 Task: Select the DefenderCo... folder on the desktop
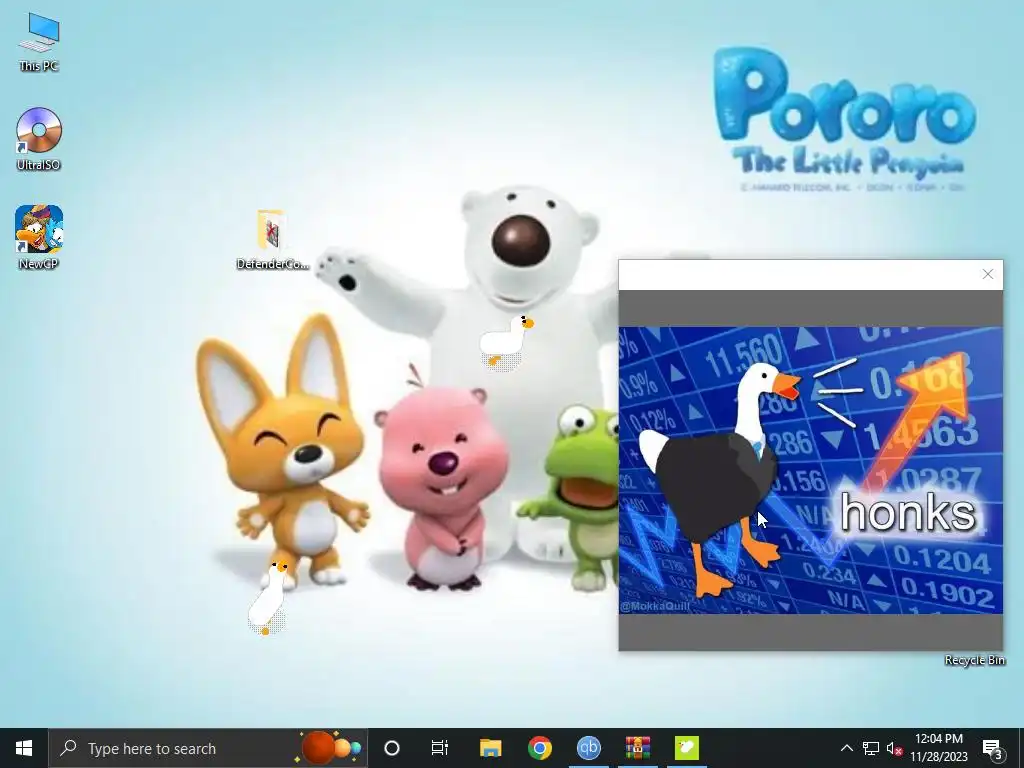point(272,239)
